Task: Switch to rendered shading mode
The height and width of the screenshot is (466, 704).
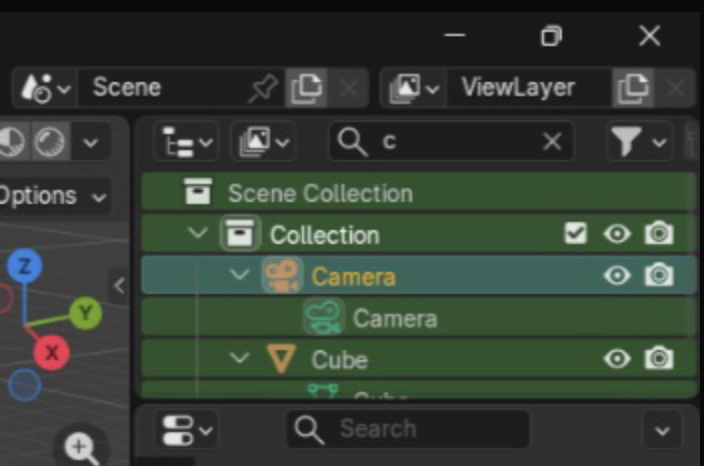Action: tap(50, 142)
